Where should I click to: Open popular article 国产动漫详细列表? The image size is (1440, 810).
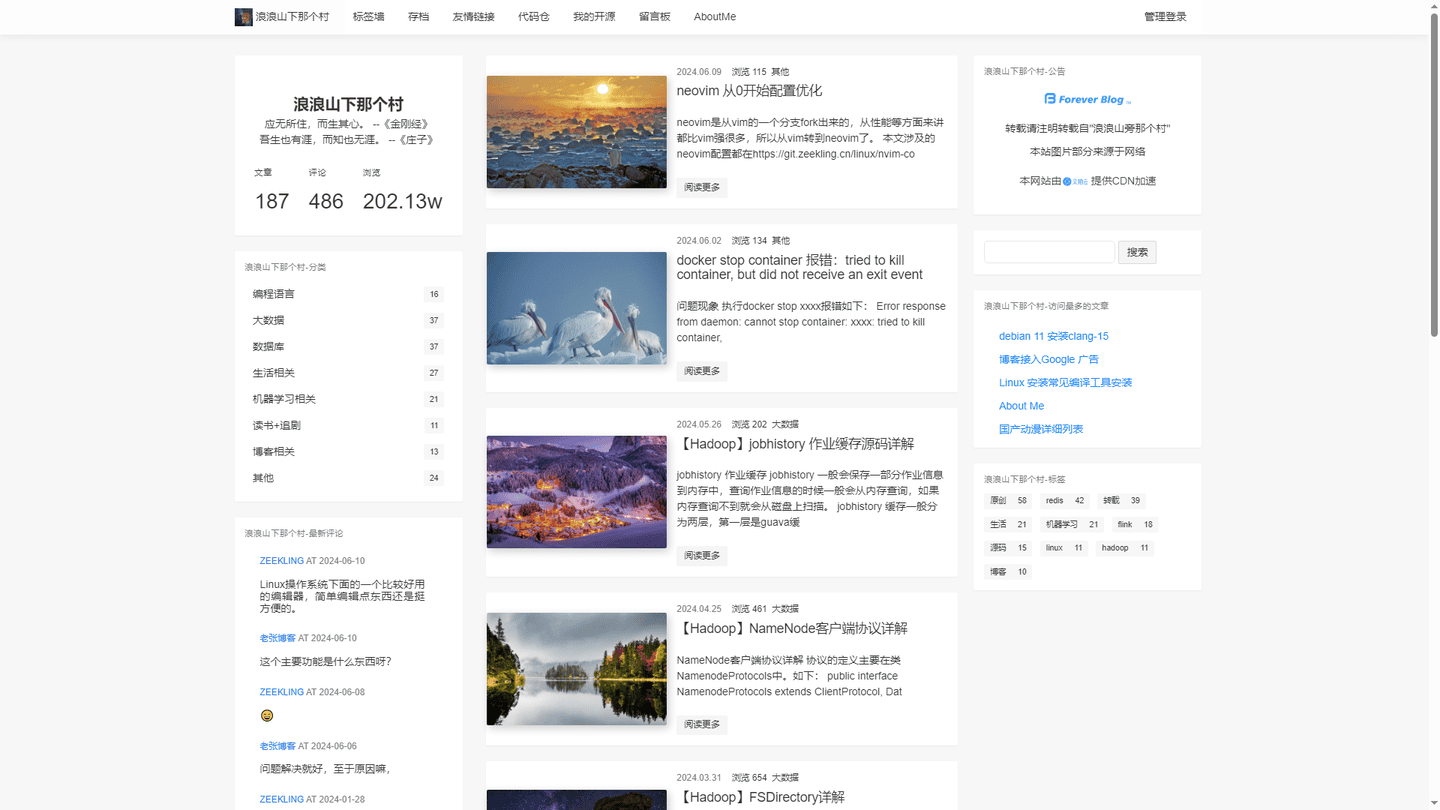coord(1041,429)
